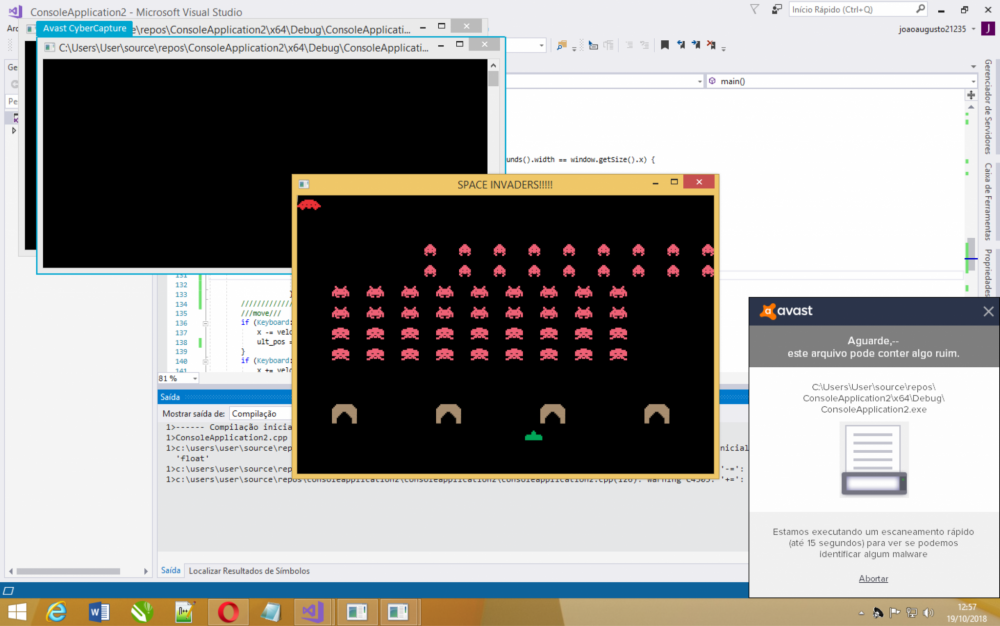Open the toolbar overflow options arrow

[x=724, y=47]
